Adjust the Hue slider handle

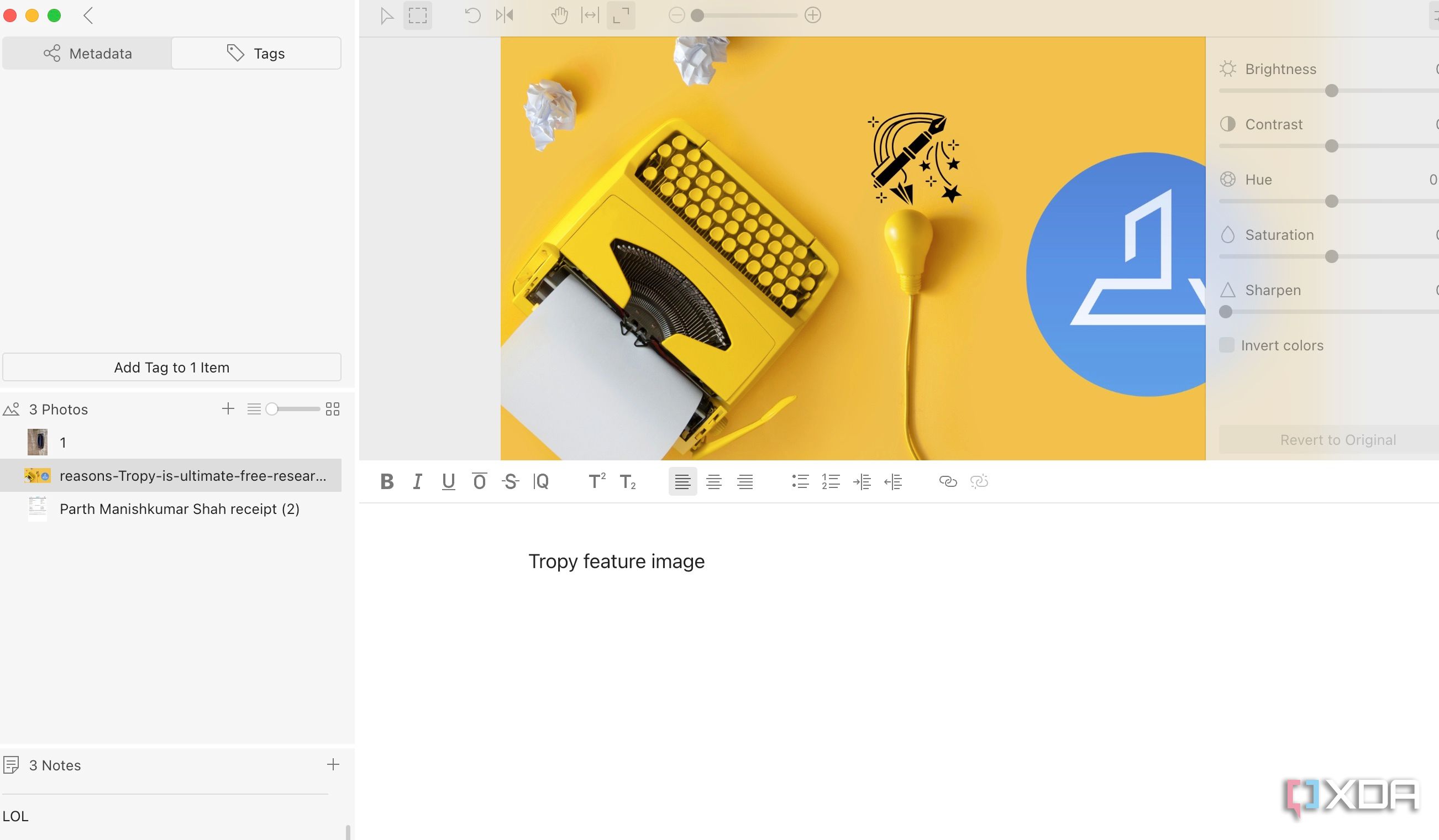[x=1331, y=201]
